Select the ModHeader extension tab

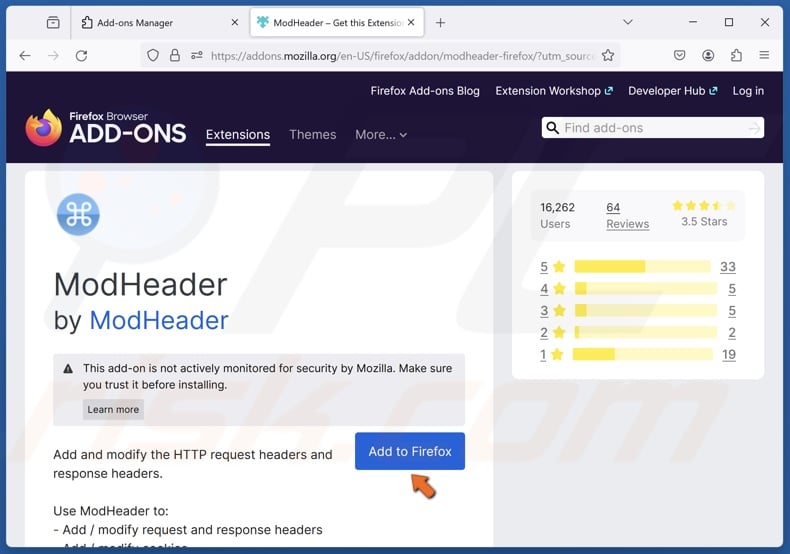(337, 23)
